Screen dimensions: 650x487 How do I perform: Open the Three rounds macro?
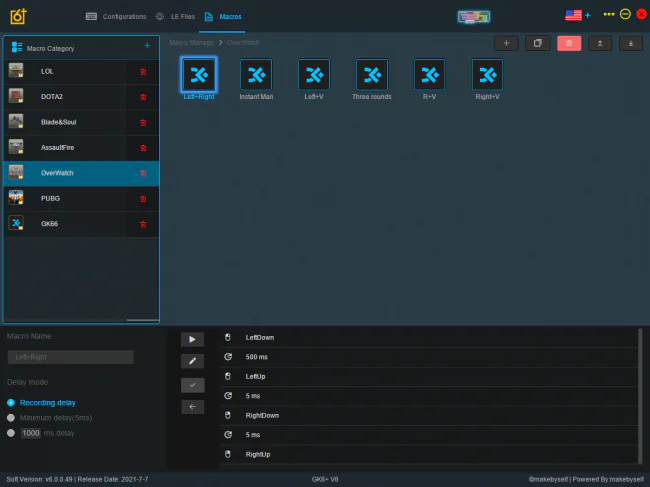click(372, 79)
